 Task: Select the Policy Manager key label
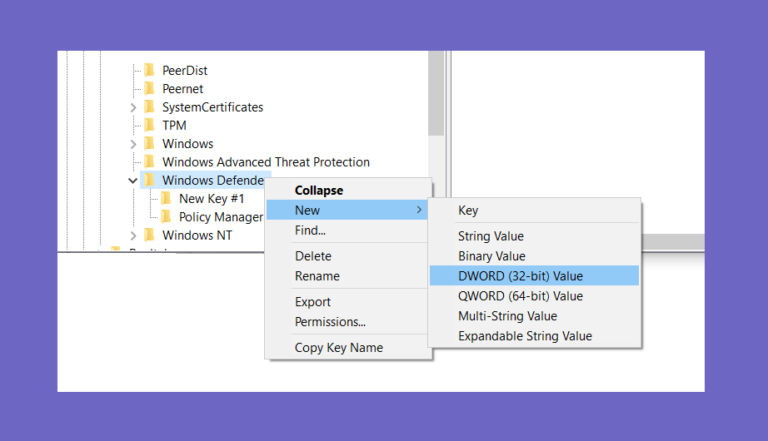(221, 217)
